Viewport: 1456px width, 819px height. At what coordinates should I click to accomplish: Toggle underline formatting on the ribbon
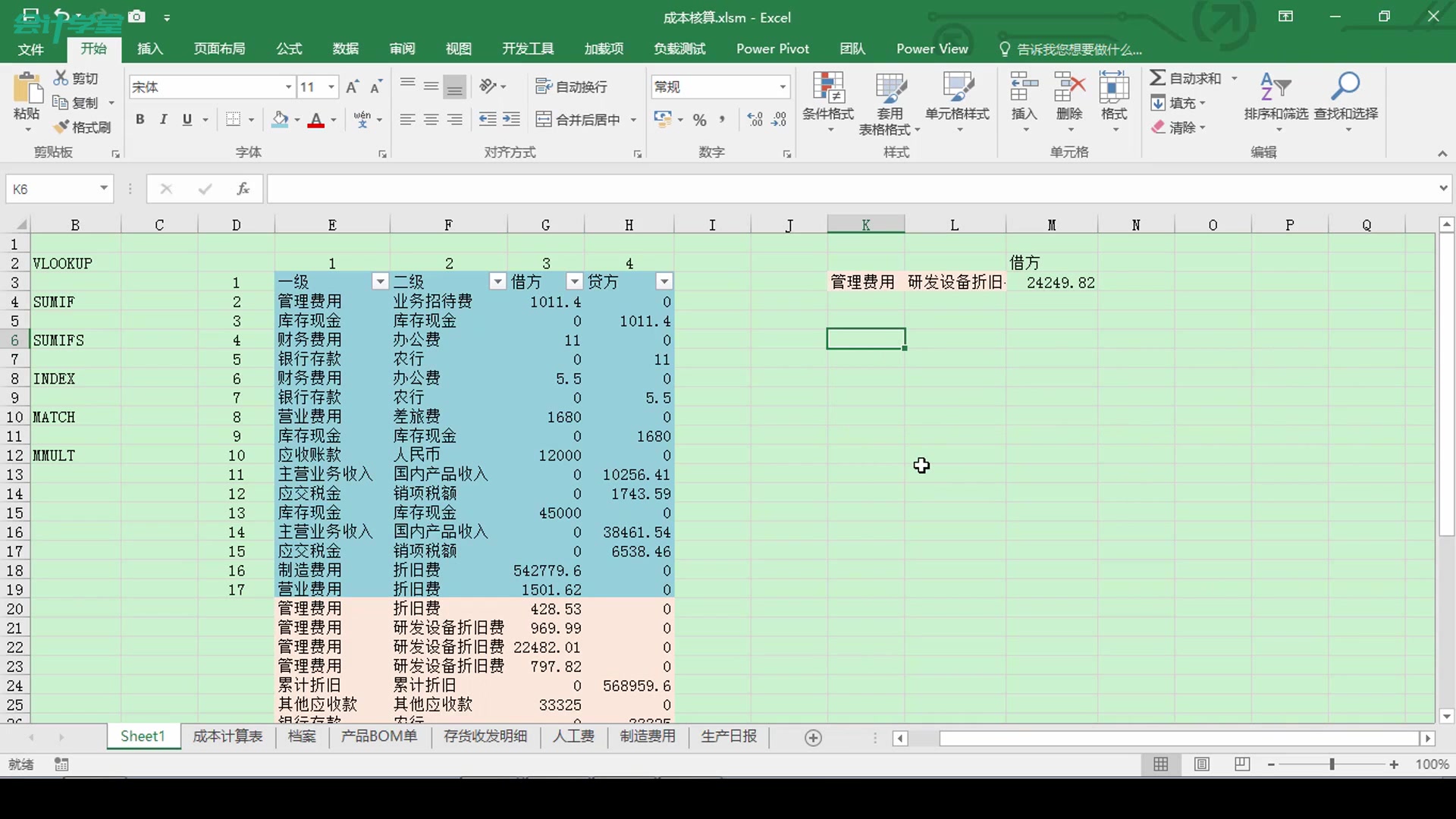(187, 119)
